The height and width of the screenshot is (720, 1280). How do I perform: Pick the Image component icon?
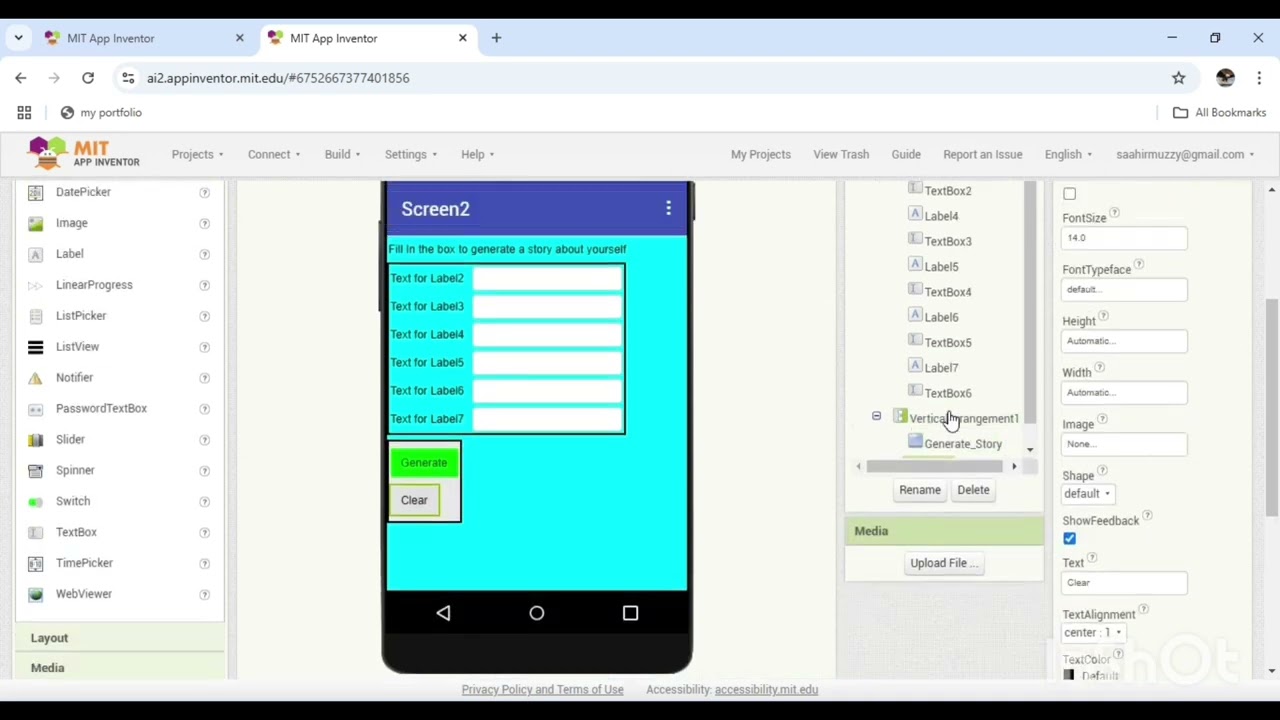[x=36, y=223]
